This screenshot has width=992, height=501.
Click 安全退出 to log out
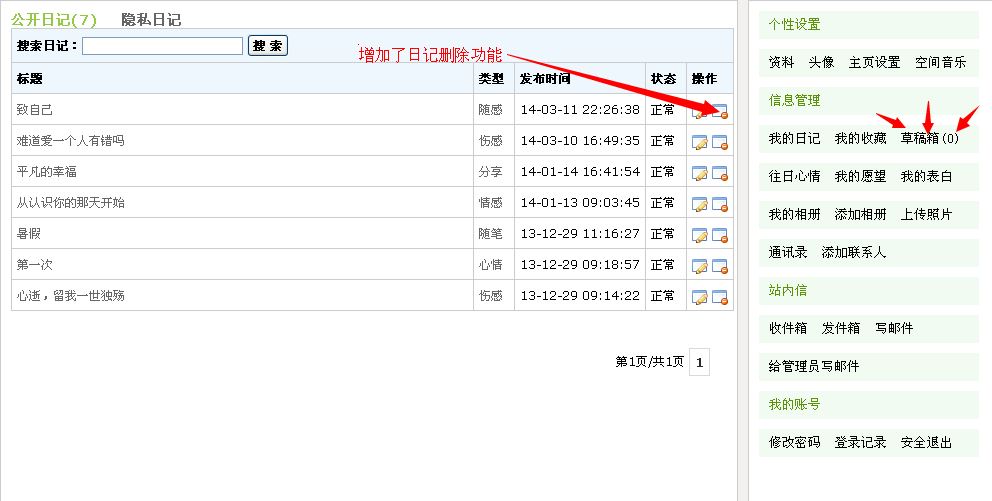pos(926,442)
